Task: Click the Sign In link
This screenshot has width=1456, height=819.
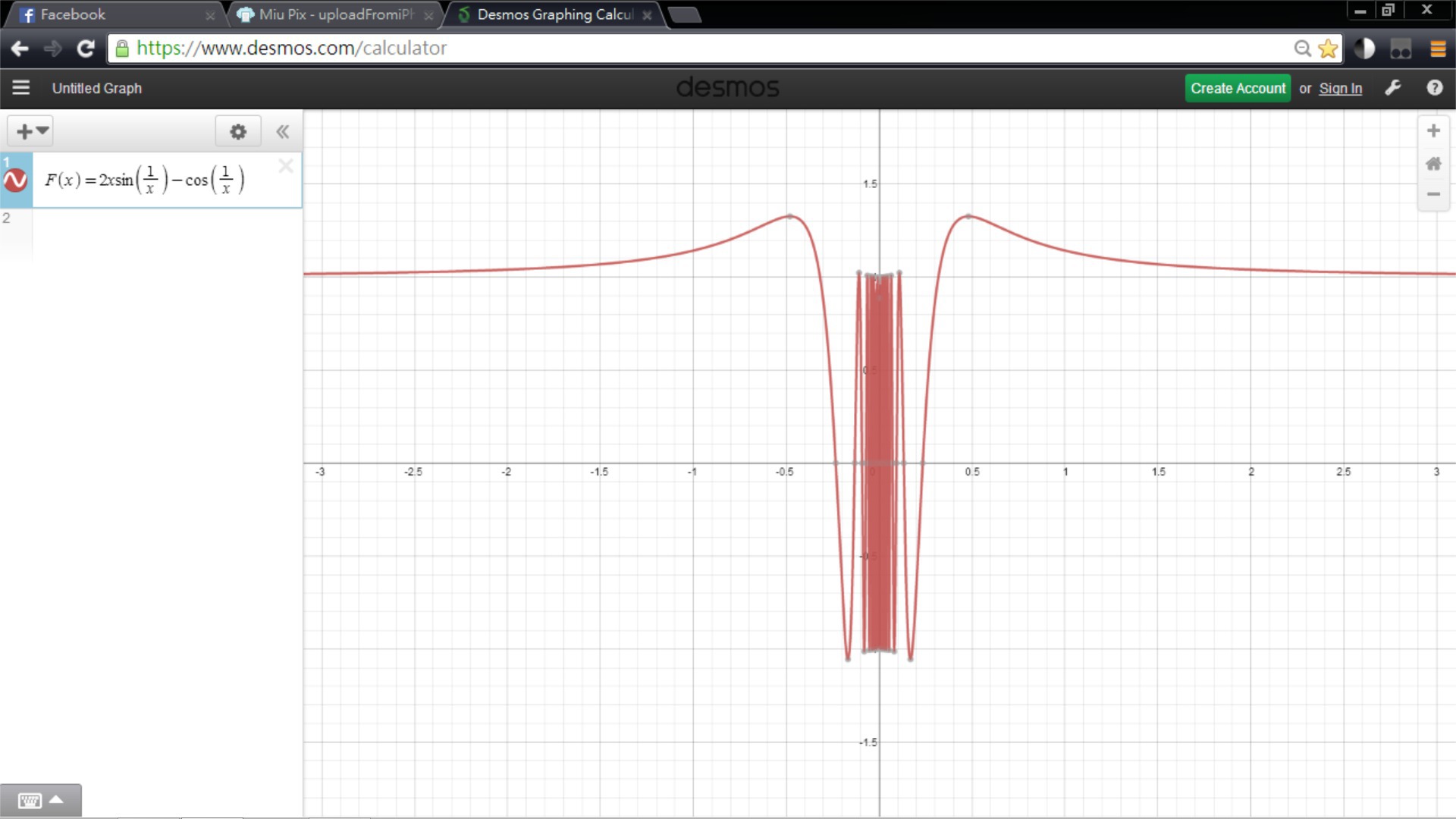Action: (1340, 88)
